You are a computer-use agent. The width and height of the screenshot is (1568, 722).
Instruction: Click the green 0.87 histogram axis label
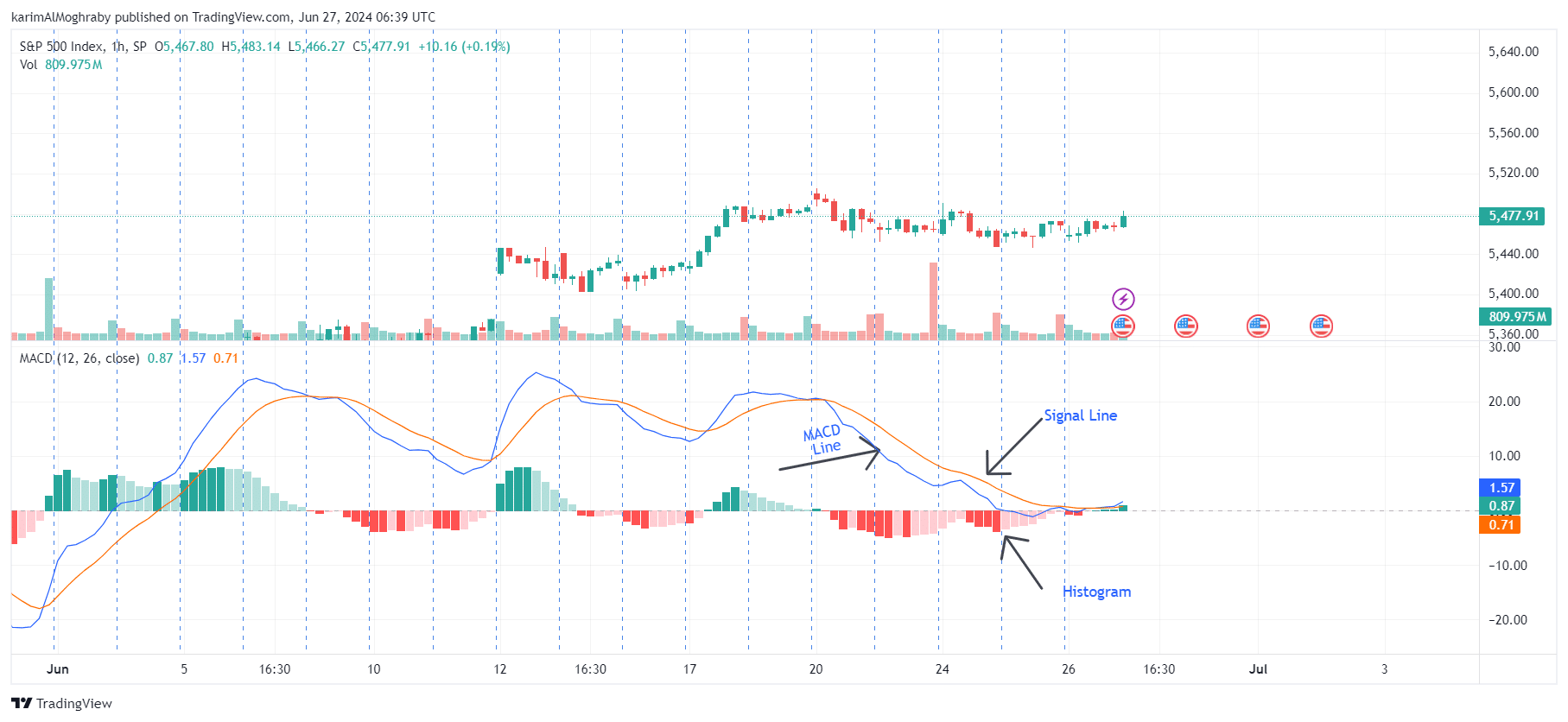(1501, 506)
